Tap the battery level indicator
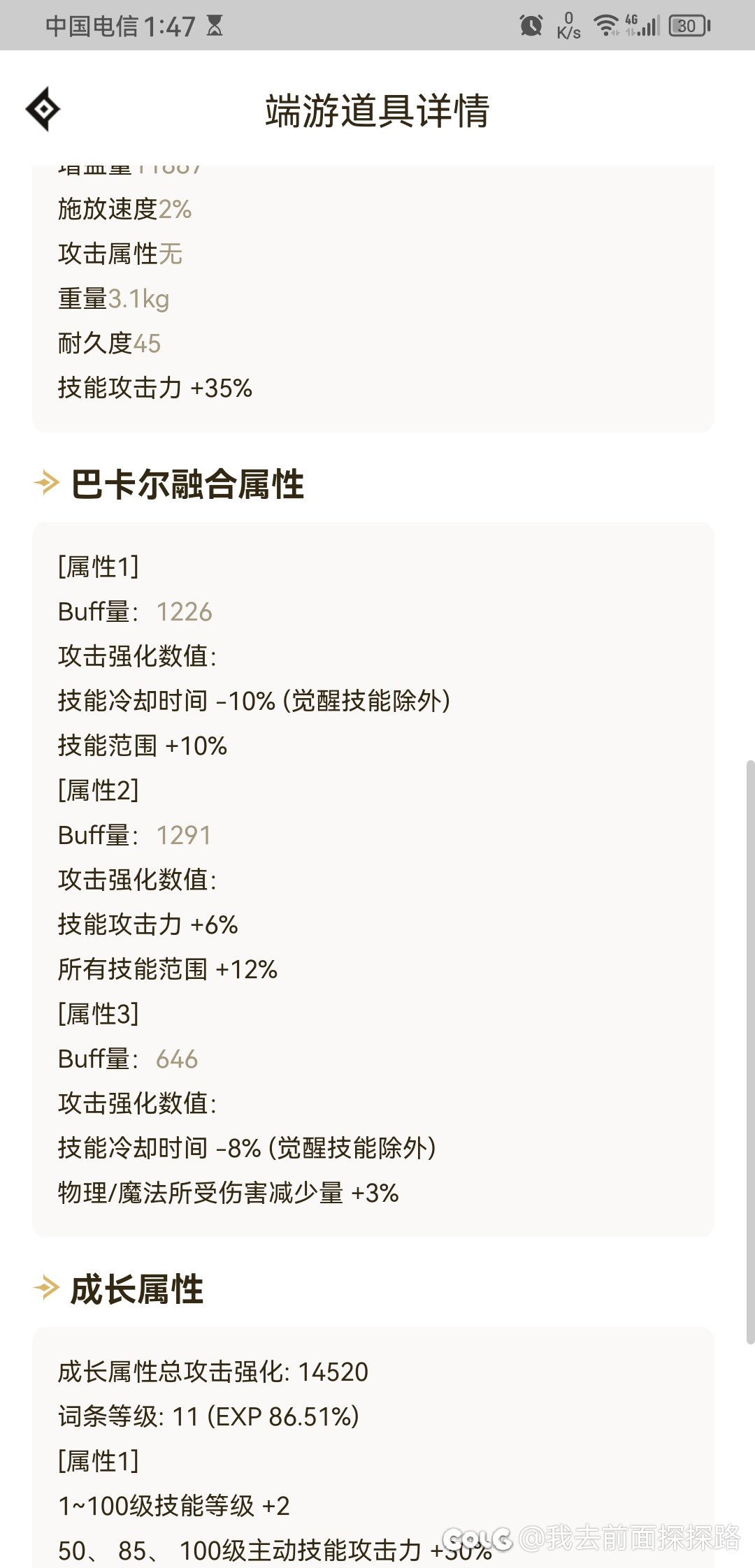755x1568 pixels. tap(689, 27)
